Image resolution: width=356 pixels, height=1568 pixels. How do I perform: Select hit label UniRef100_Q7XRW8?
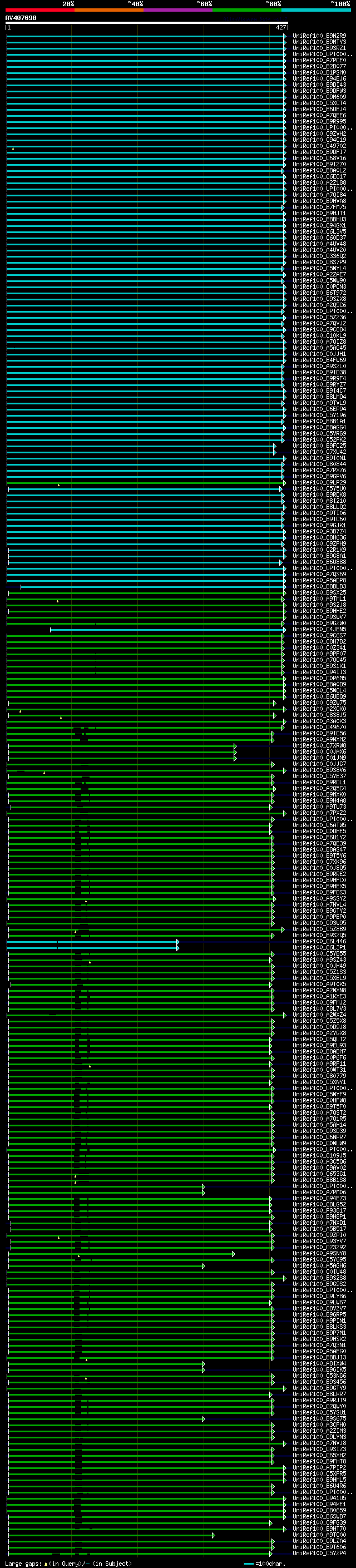[x=319, y=746]
